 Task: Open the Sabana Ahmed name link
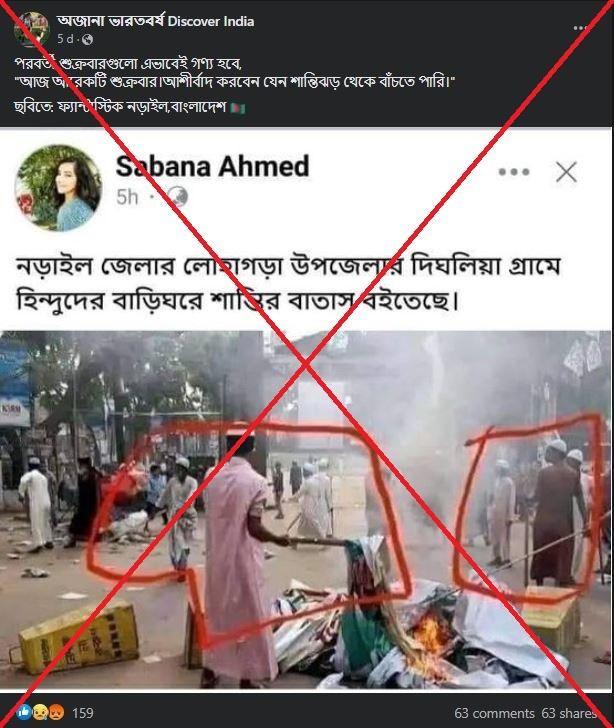[x=212, y=166]
